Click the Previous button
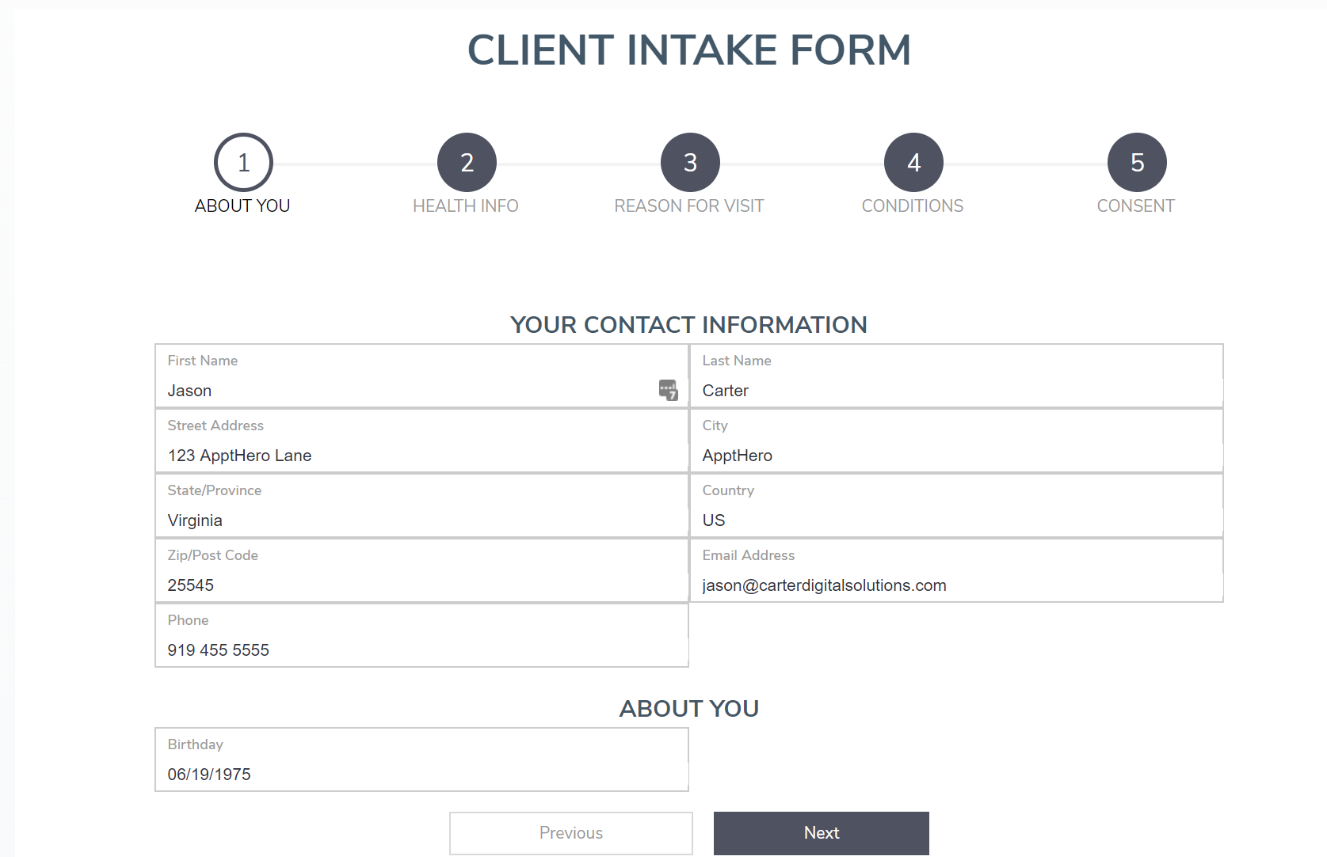 [571, 833]
